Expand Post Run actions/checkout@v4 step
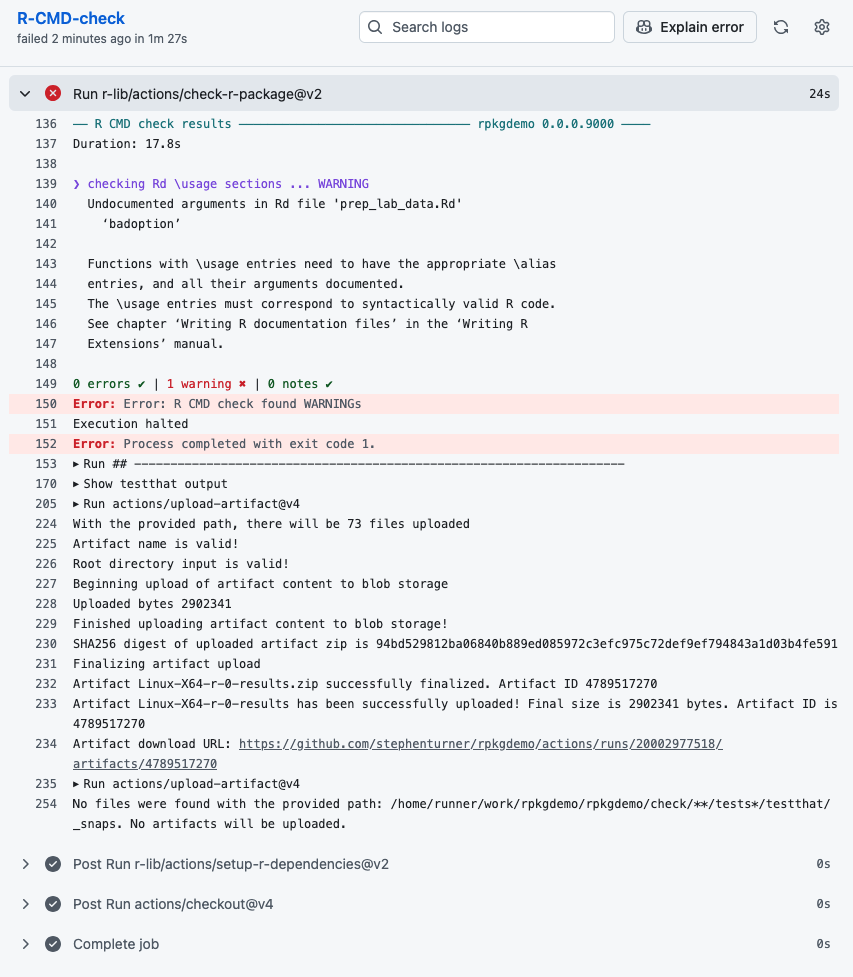The height and width of the screenshot is (977, 853). (25, 903)
